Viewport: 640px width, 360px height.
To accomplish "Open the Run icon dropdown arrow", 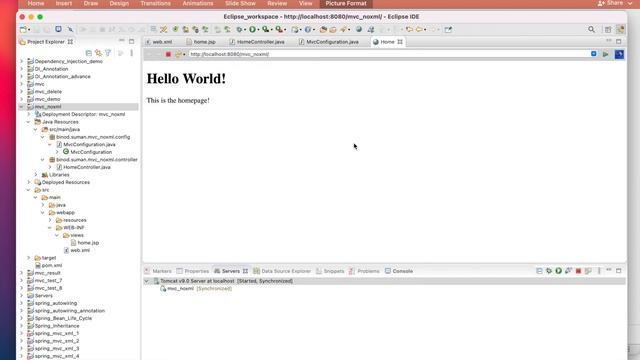I will point(258,30).
